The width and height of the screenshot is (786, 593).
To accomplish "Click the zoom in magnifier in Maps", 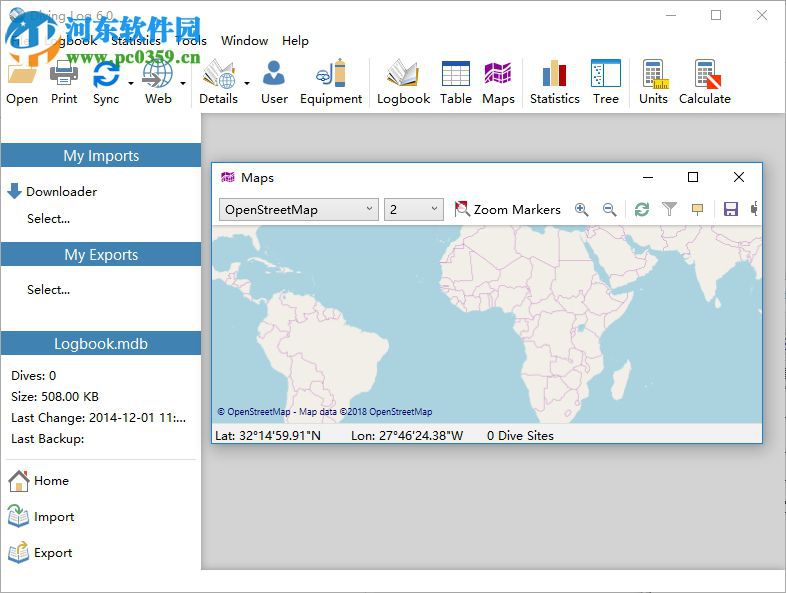I will [x=581, y=209].
